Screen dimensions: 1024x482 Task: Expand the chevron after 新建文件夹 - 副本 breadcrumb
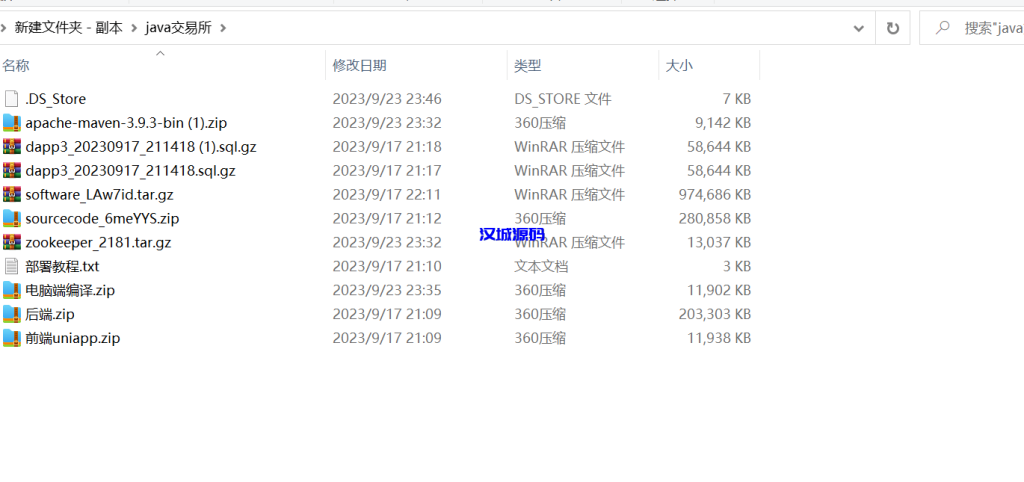point(134,28)
